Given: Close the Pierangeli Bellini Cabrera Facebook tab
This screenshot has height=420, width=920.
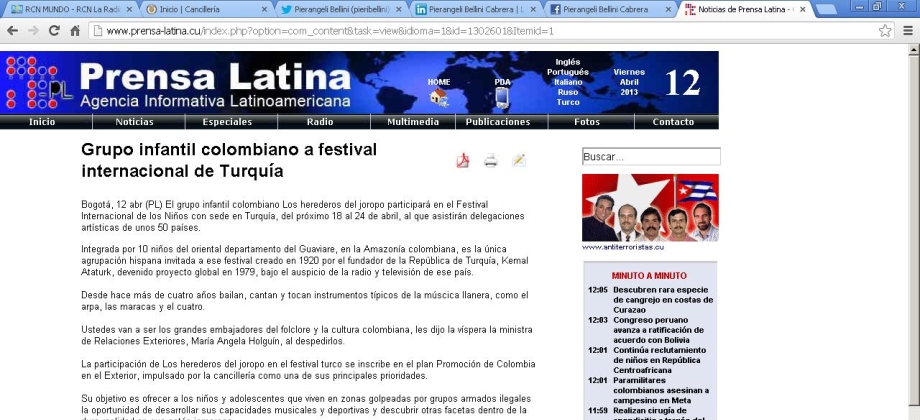Looking at the screenshot, I should (668, 9).
